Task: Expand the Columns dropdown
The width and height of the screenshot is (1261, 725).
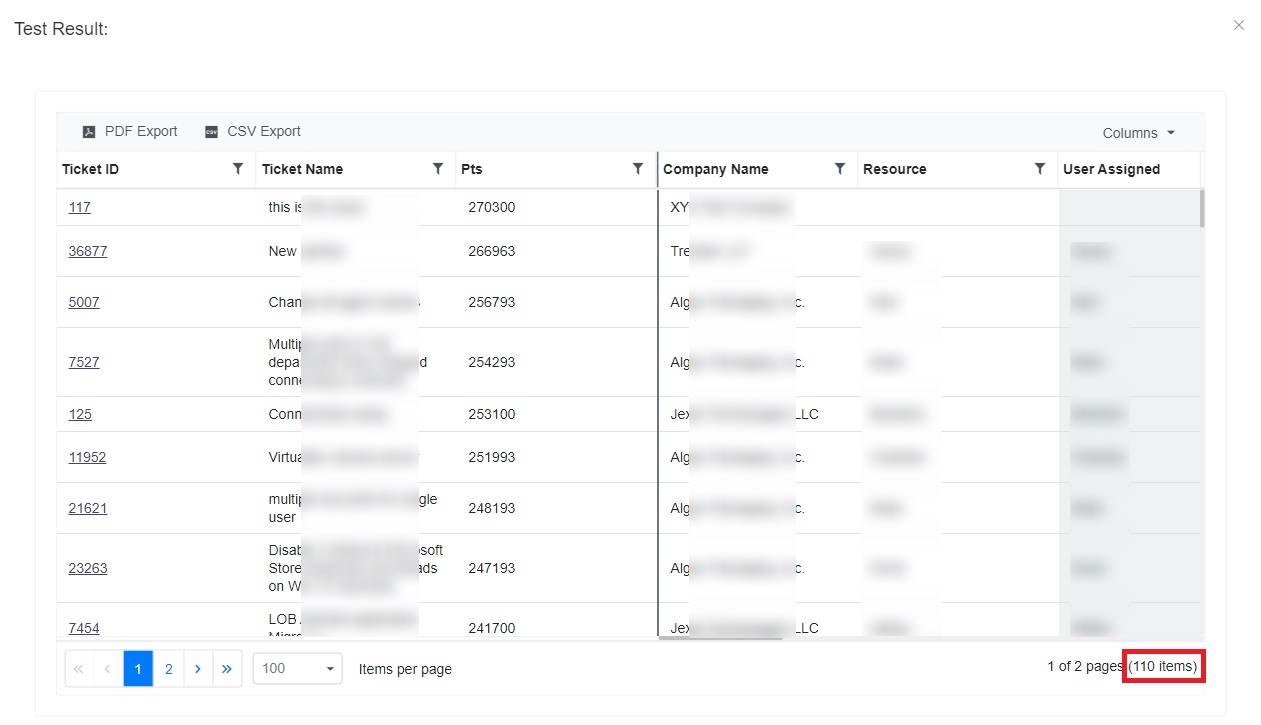Action: coord(1138,133)
